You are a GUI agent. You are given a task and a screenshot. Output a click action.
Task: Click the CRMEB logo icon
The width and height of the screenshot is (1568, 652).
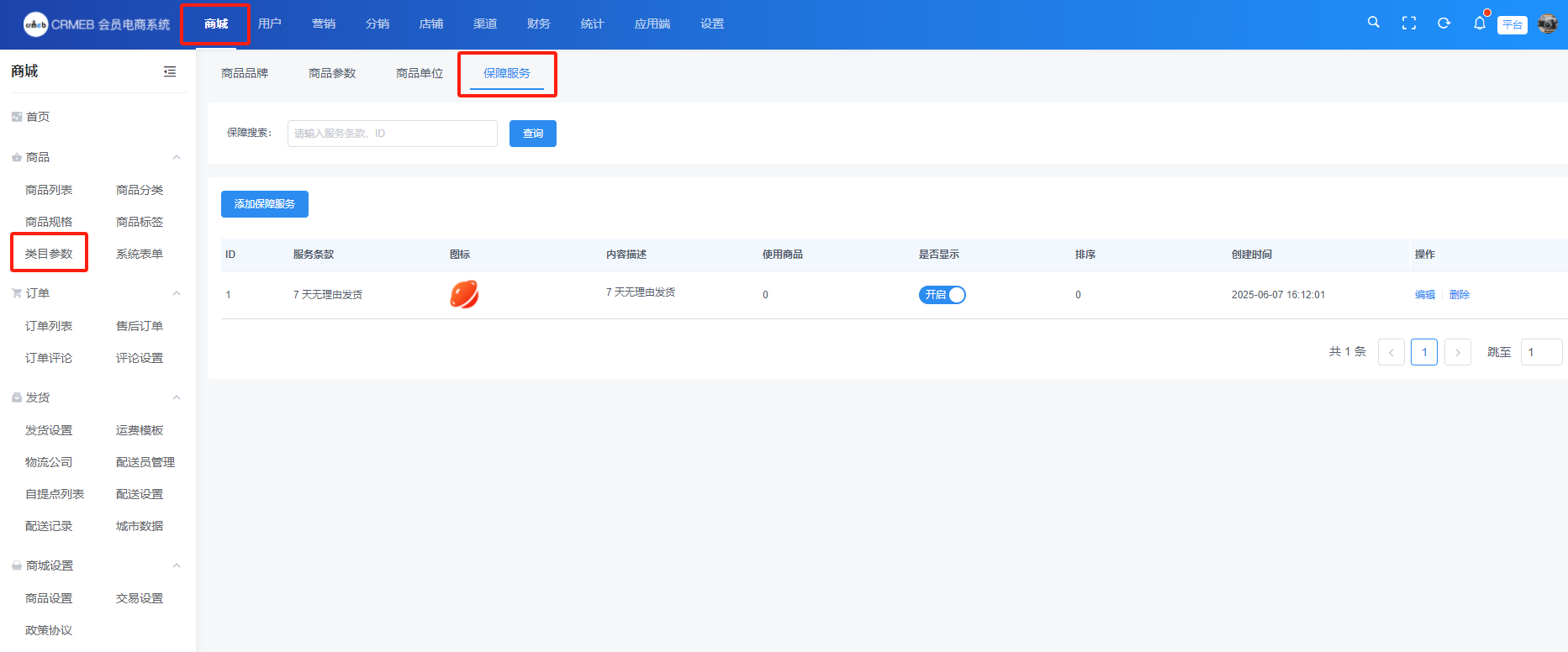tap(35, 24)
